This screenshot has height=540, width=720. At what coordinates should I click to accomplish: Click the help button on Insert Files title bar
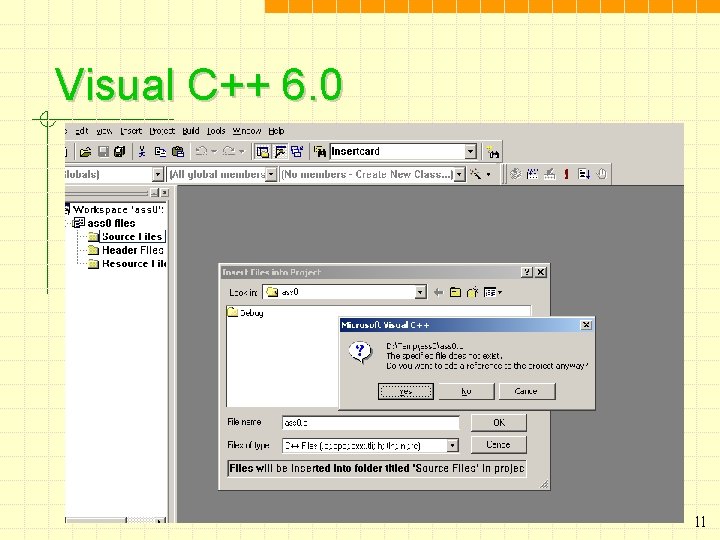527,272
